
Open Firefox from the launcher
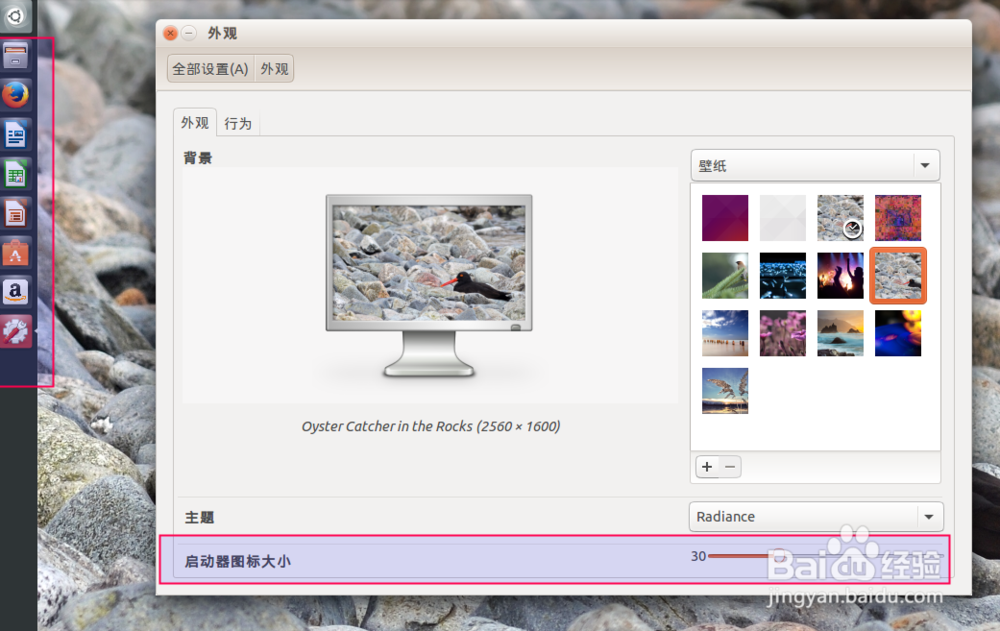14,94
